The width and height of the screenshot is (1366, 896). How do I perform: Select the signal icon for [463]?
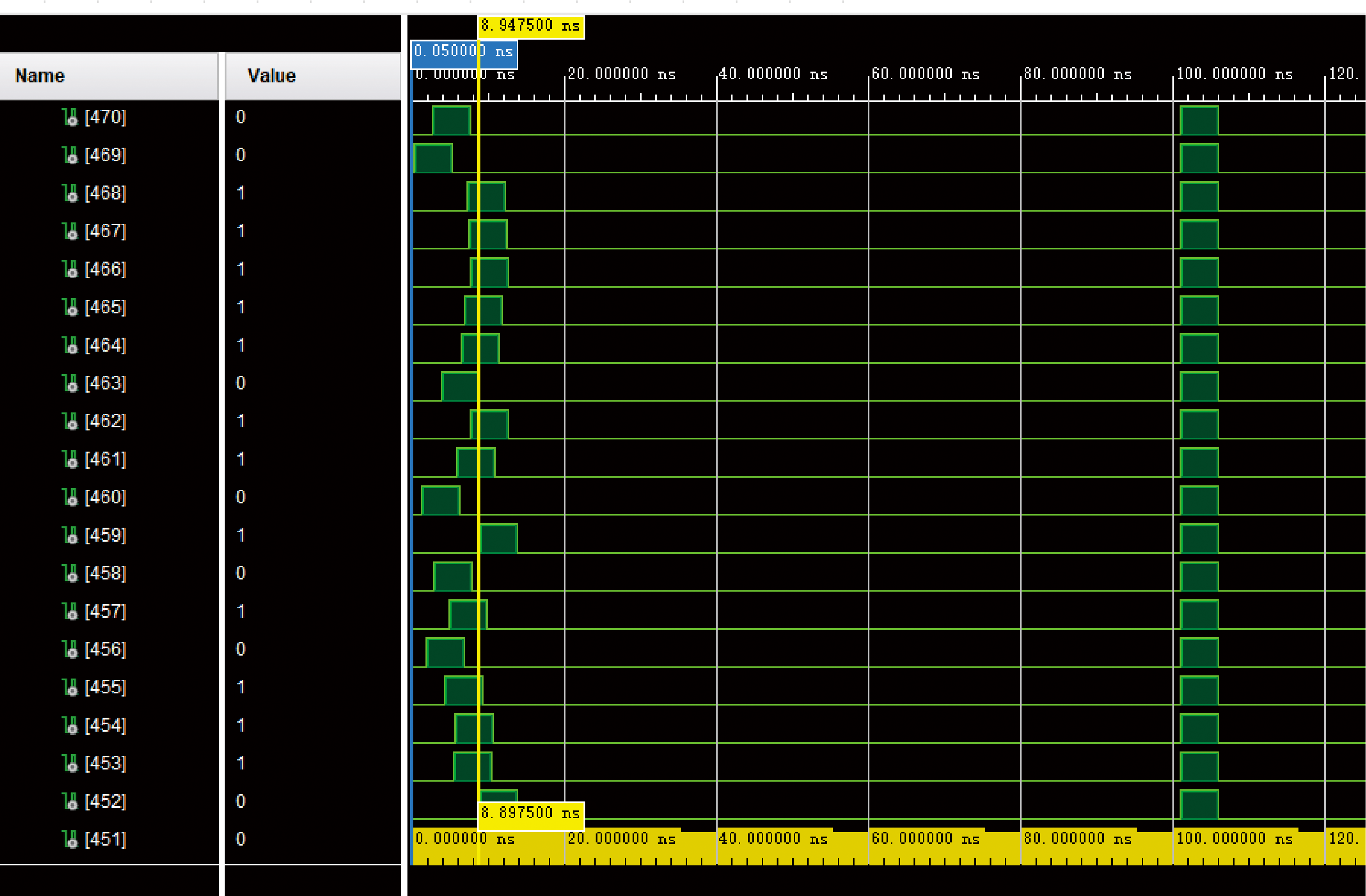point(70,383)
